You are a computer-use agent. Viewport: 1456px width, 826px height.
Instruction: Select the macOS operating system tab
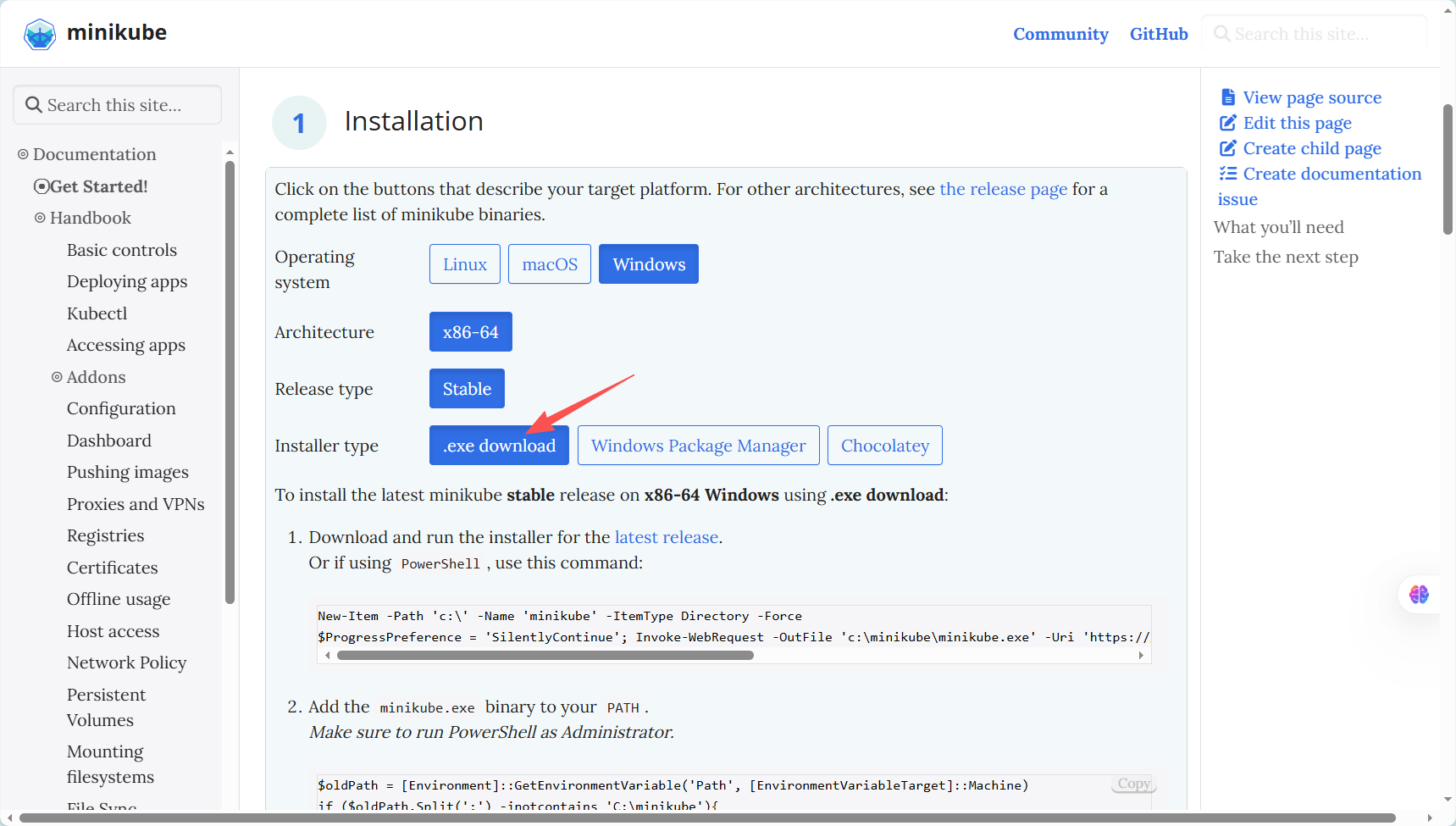point(550,264)
